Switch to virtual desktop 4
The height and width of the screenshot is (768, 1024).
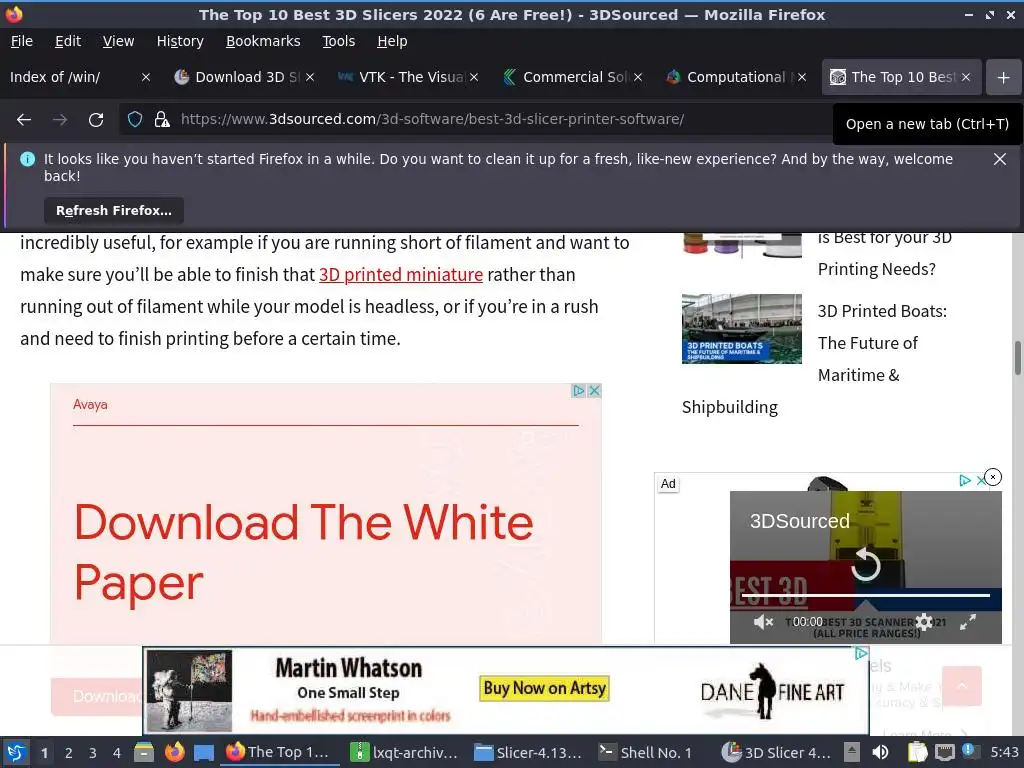pyautogui.click(x=116, y=753)
